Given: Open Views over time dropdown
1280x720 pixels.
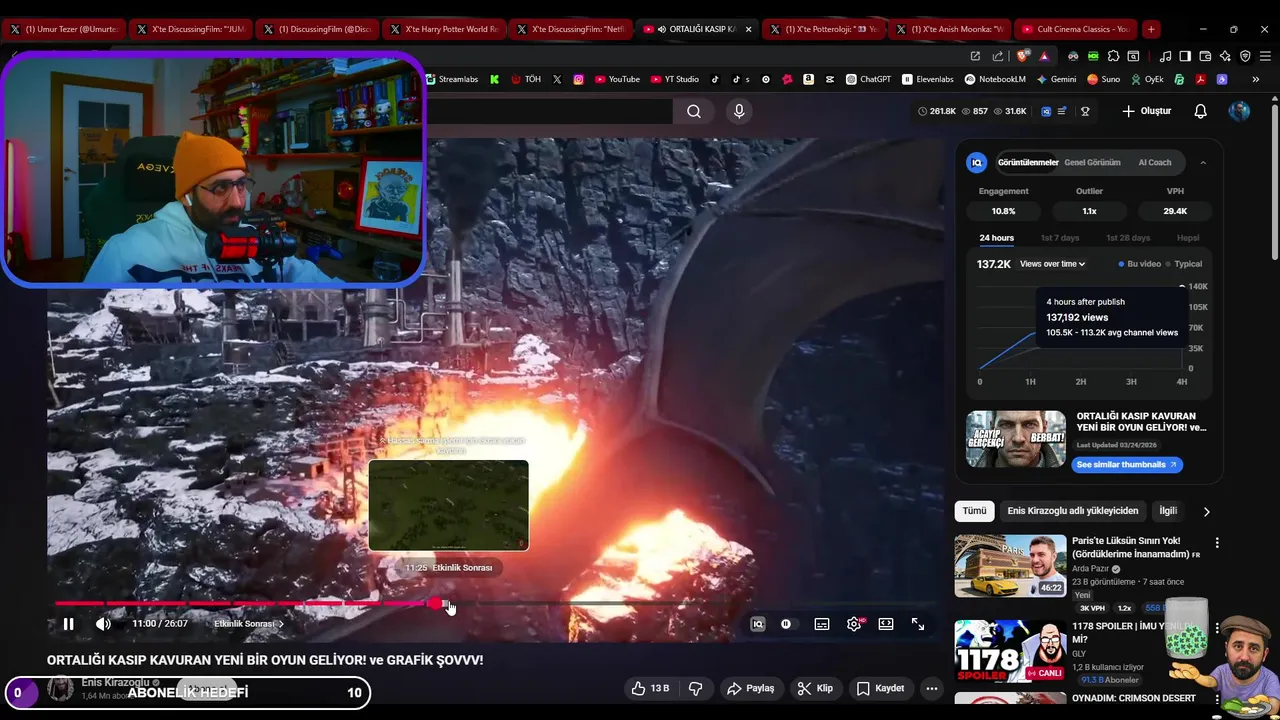Looking at the screenshot, I should 1053,264.
